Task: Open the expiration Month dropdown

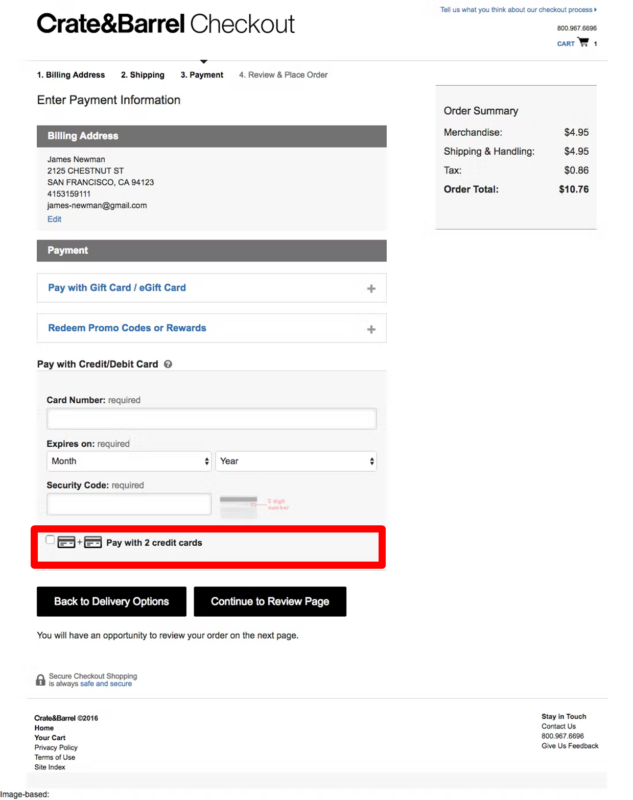Action: [x=129, y=461]
